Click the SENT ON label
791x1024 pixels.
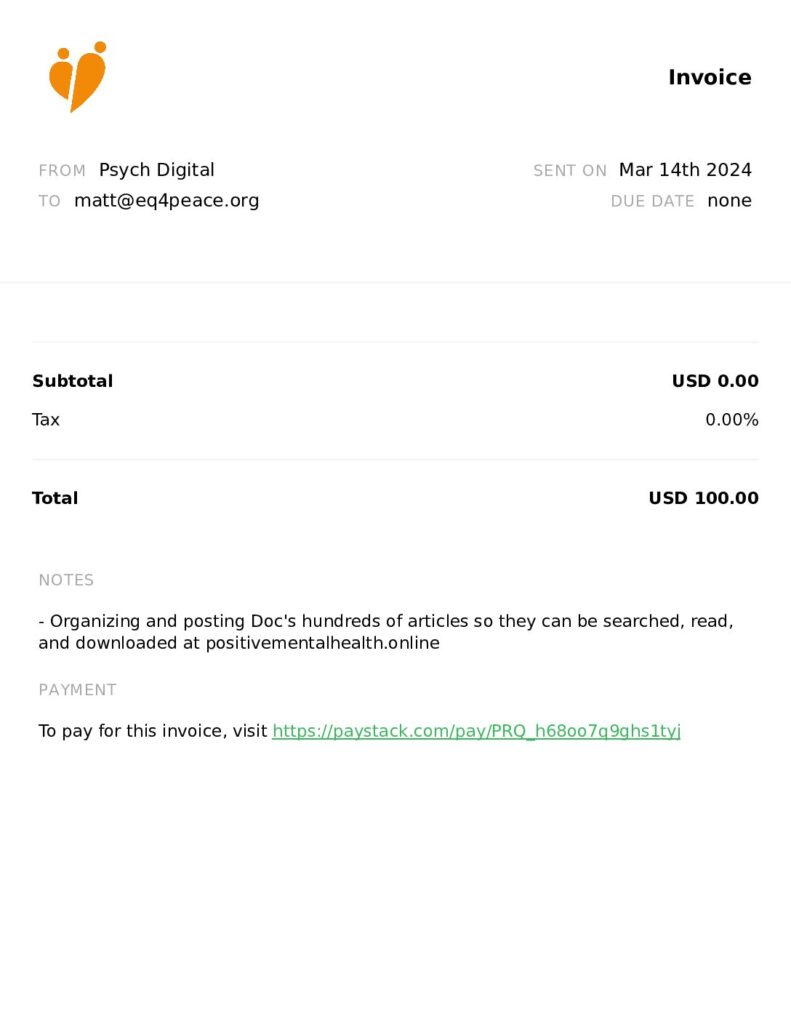[x=569, y=171]
